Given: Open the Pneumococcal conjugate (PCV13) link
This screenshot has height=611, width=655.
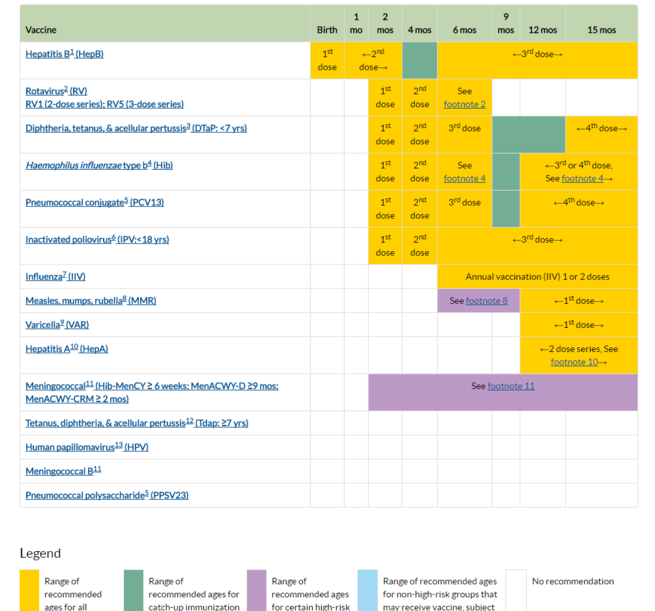Looking at the screenshot, I should click(95, 203).
